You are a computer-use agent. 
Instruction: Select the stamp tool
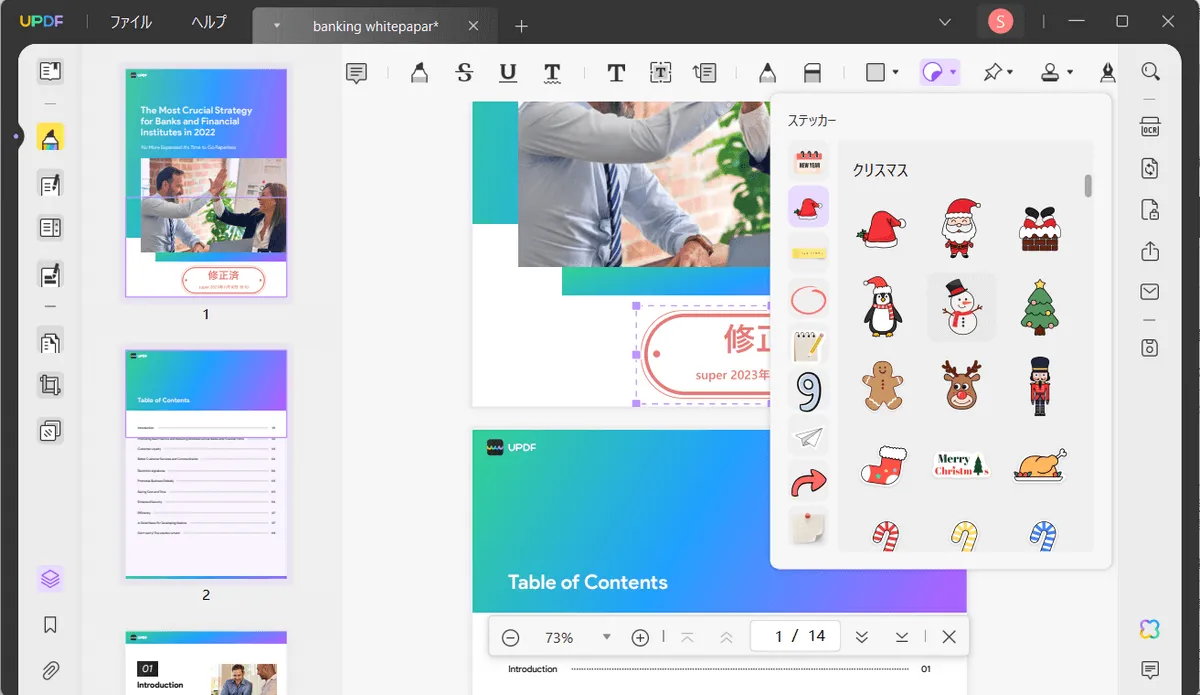tap(1050, 72)
